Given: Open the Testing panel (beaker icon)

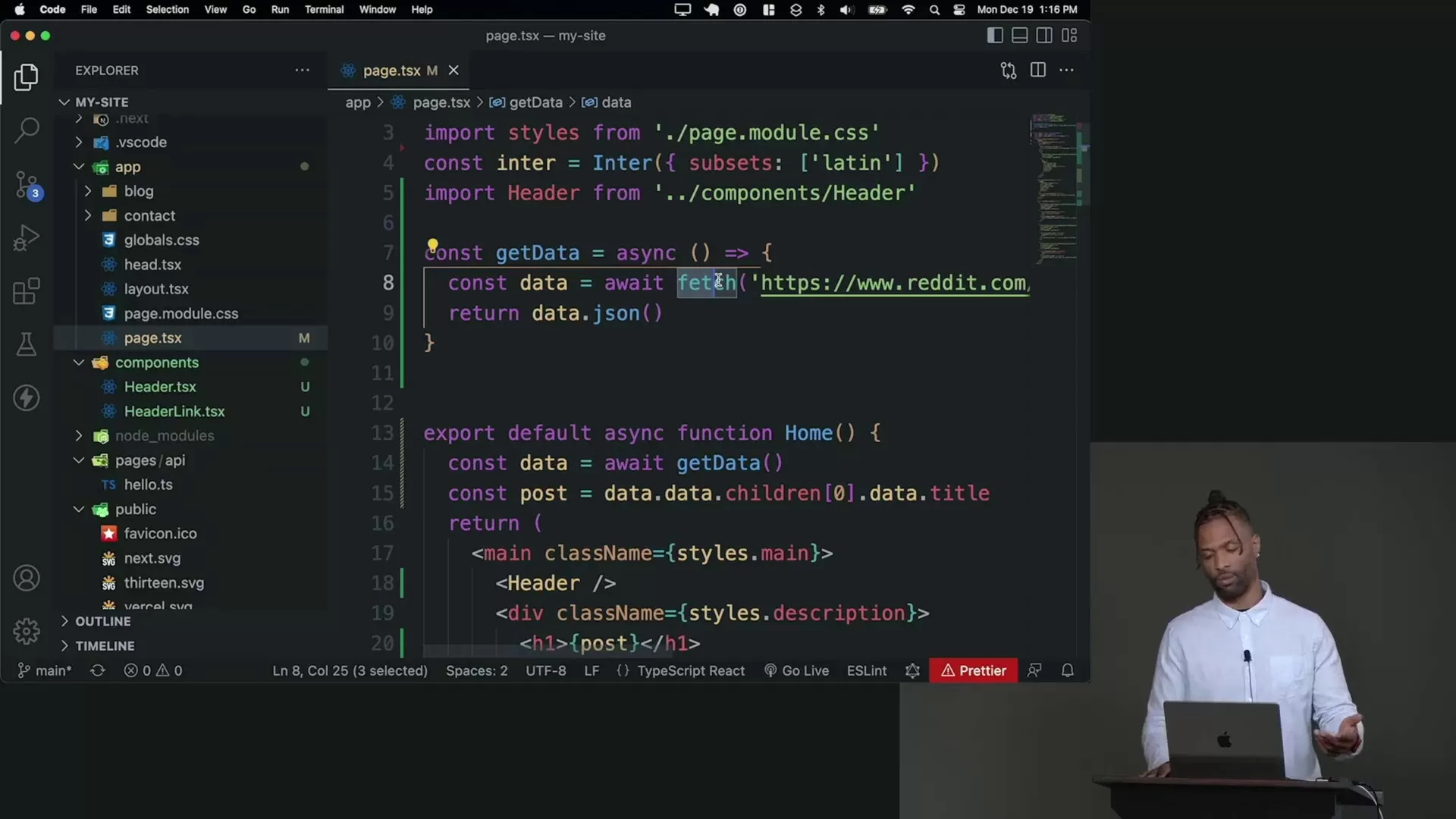Looking at the screenshot, I should (x=26, y=345).
